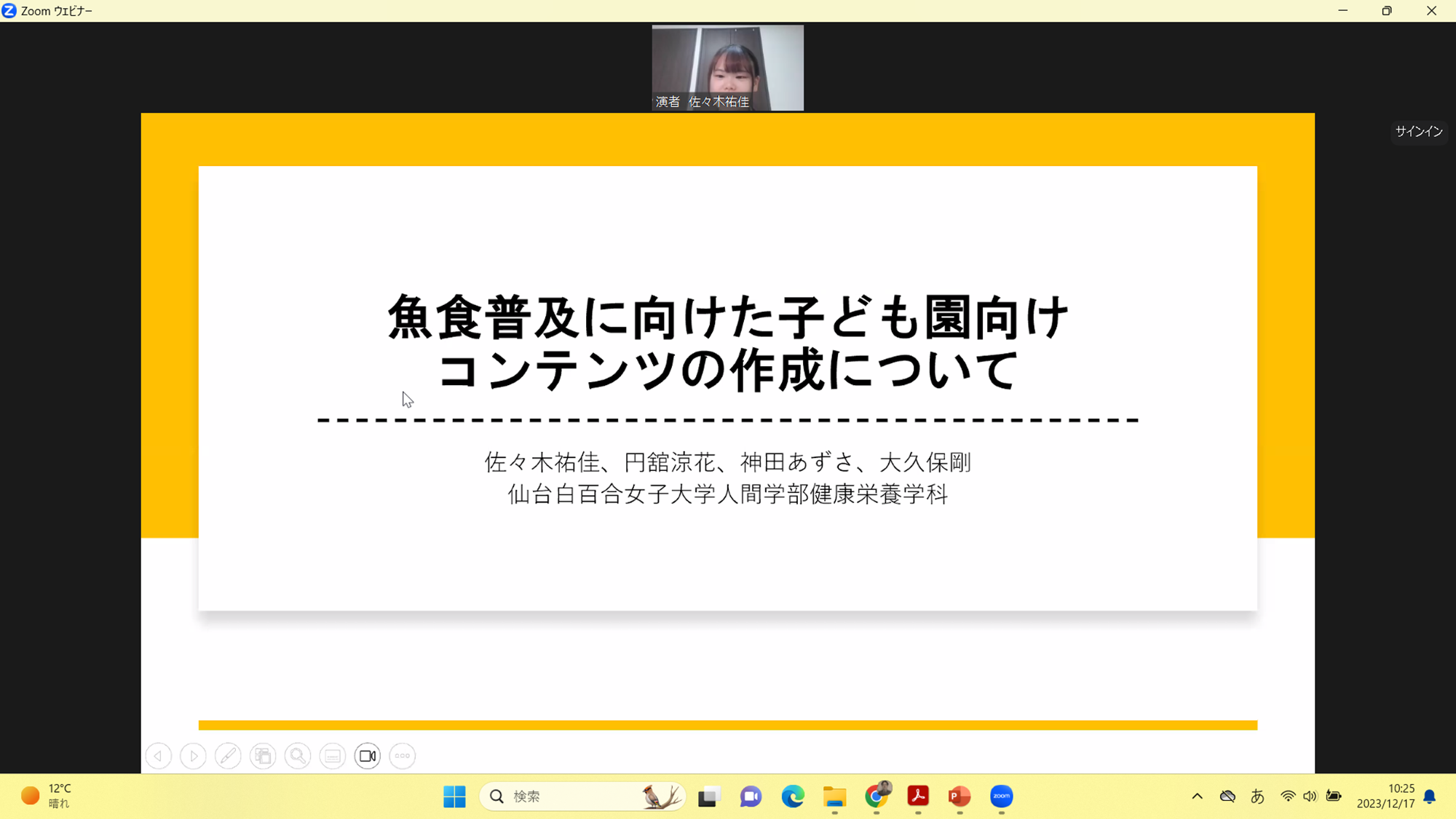Image resolution: width=1456 pixels, height=819 pixels.
Task: Show all slides overview icon
Action: (263, 756)
